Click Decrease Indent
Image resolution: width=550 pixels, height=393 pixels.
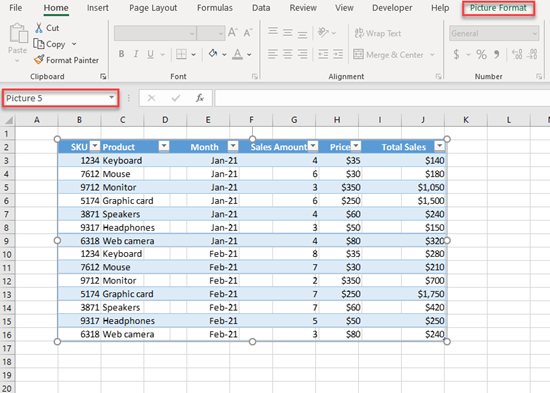coord(323,54)
